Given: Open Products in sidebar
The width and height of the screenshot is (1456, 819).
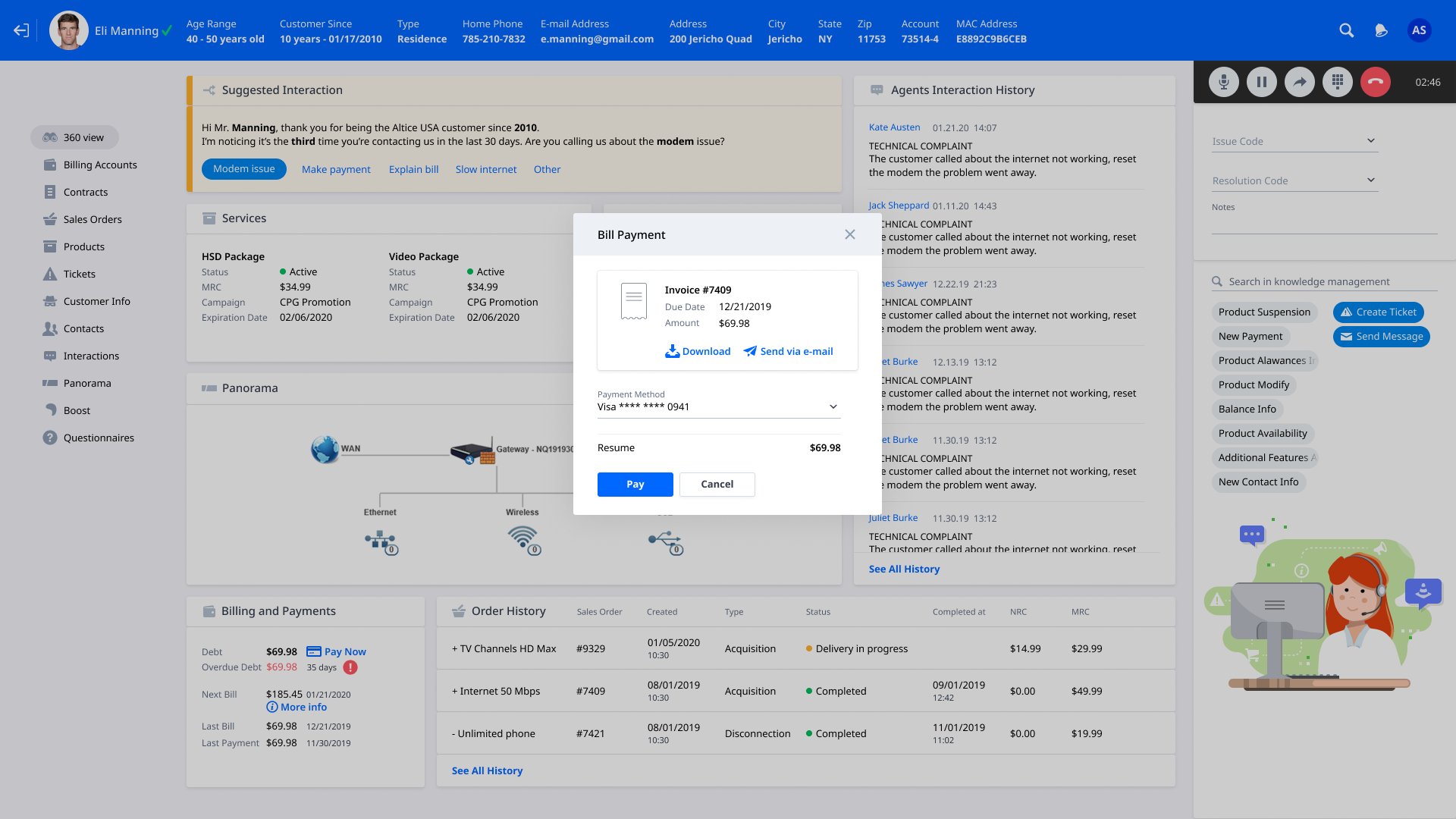Looking at the screenshot, I should pos(74,246).
